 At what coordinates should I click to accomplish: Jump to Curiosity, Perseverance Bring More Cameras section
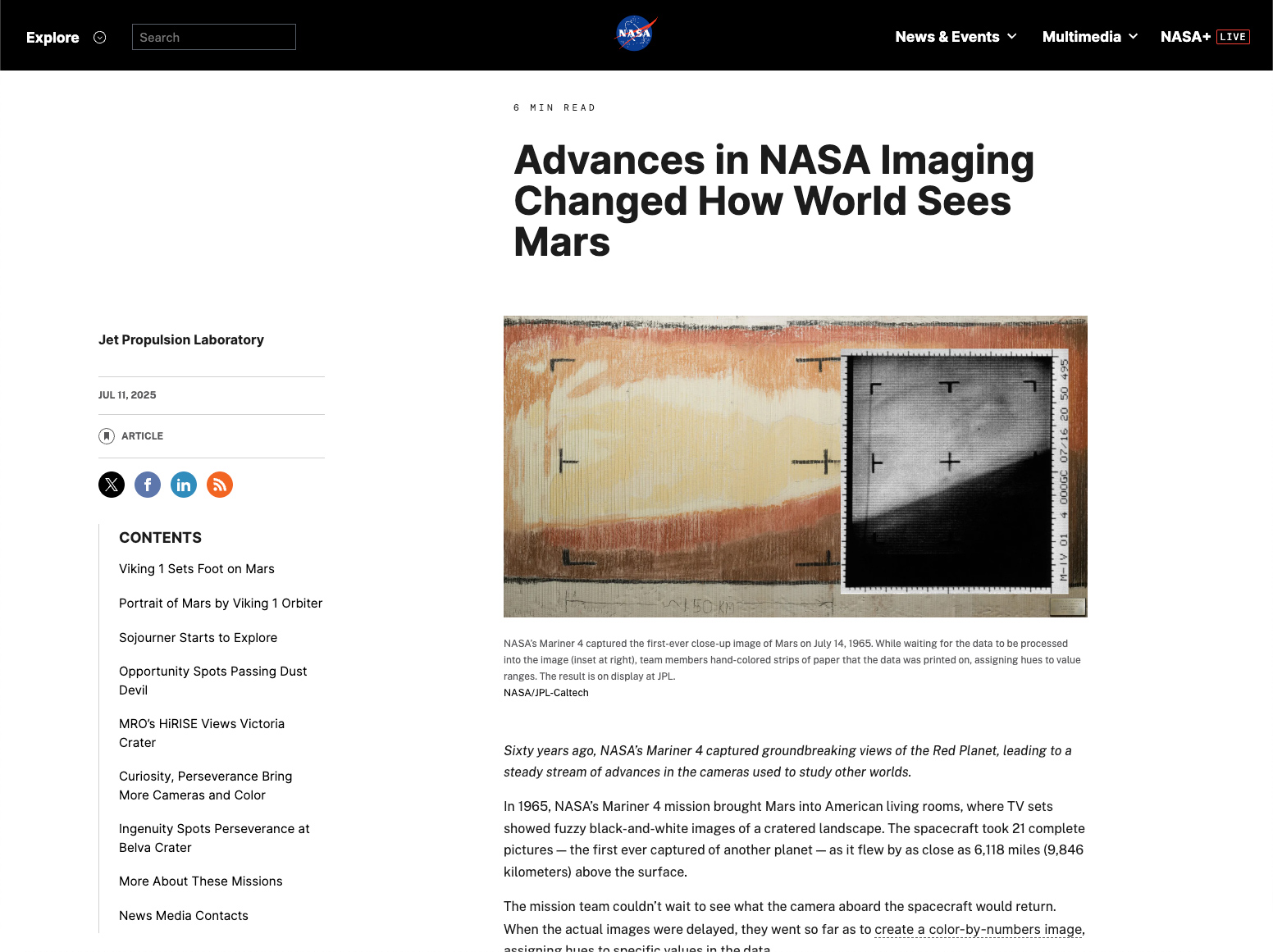206,786
